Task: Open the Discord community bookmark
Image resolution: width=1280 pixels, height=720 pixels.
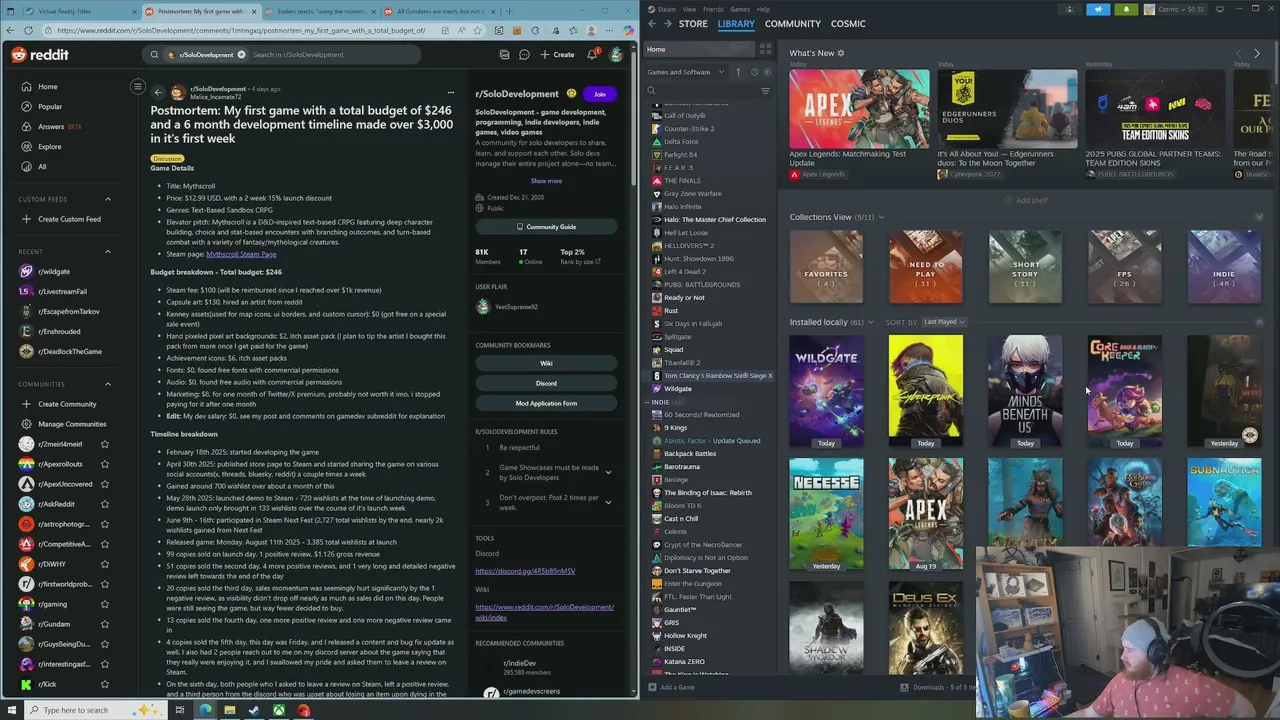Action: [546, 383]
